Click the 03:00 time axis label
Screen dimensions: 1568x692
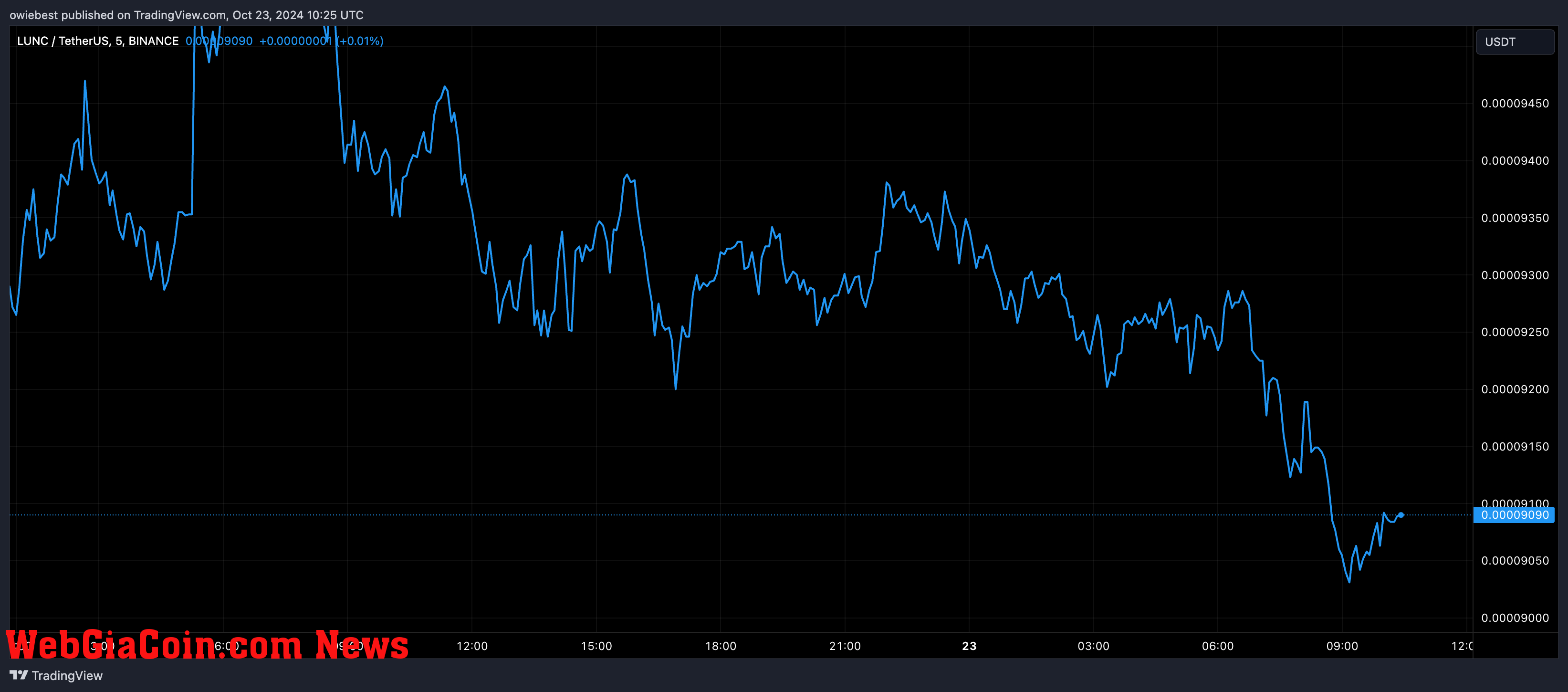1093,646
